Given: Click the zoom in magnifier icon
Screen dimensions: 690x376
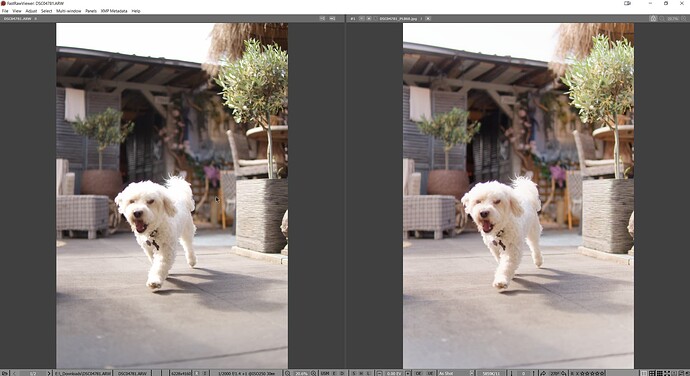Looking at the screenshot, I should [314, 373].
